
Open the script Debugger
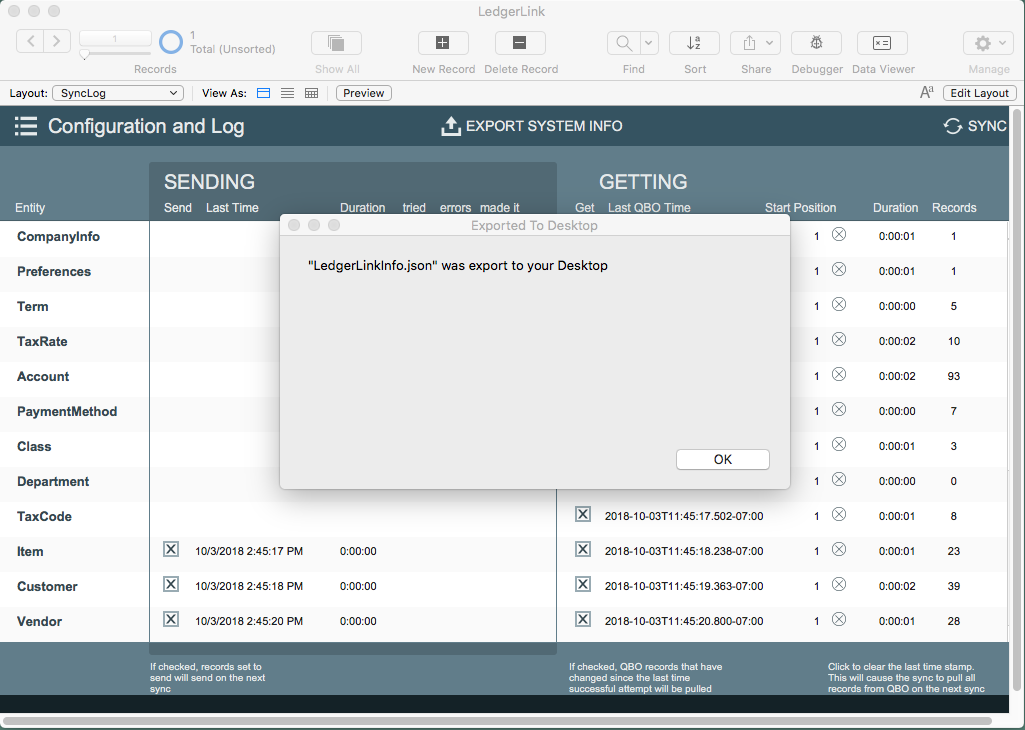(816, 43)
